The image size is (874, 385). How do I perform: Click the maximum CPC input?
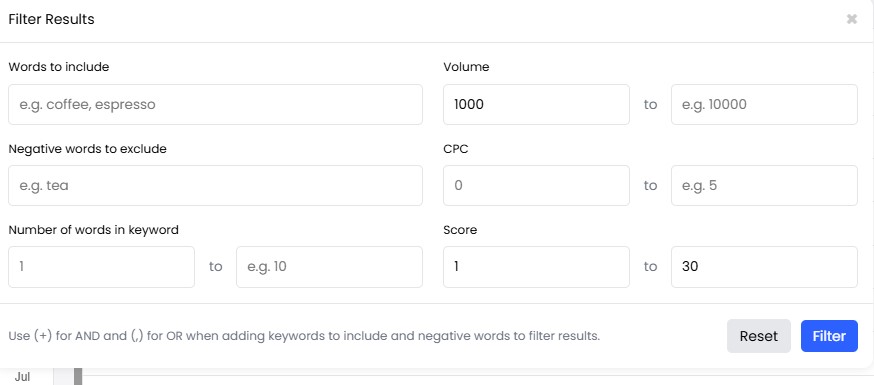[764, 185]
